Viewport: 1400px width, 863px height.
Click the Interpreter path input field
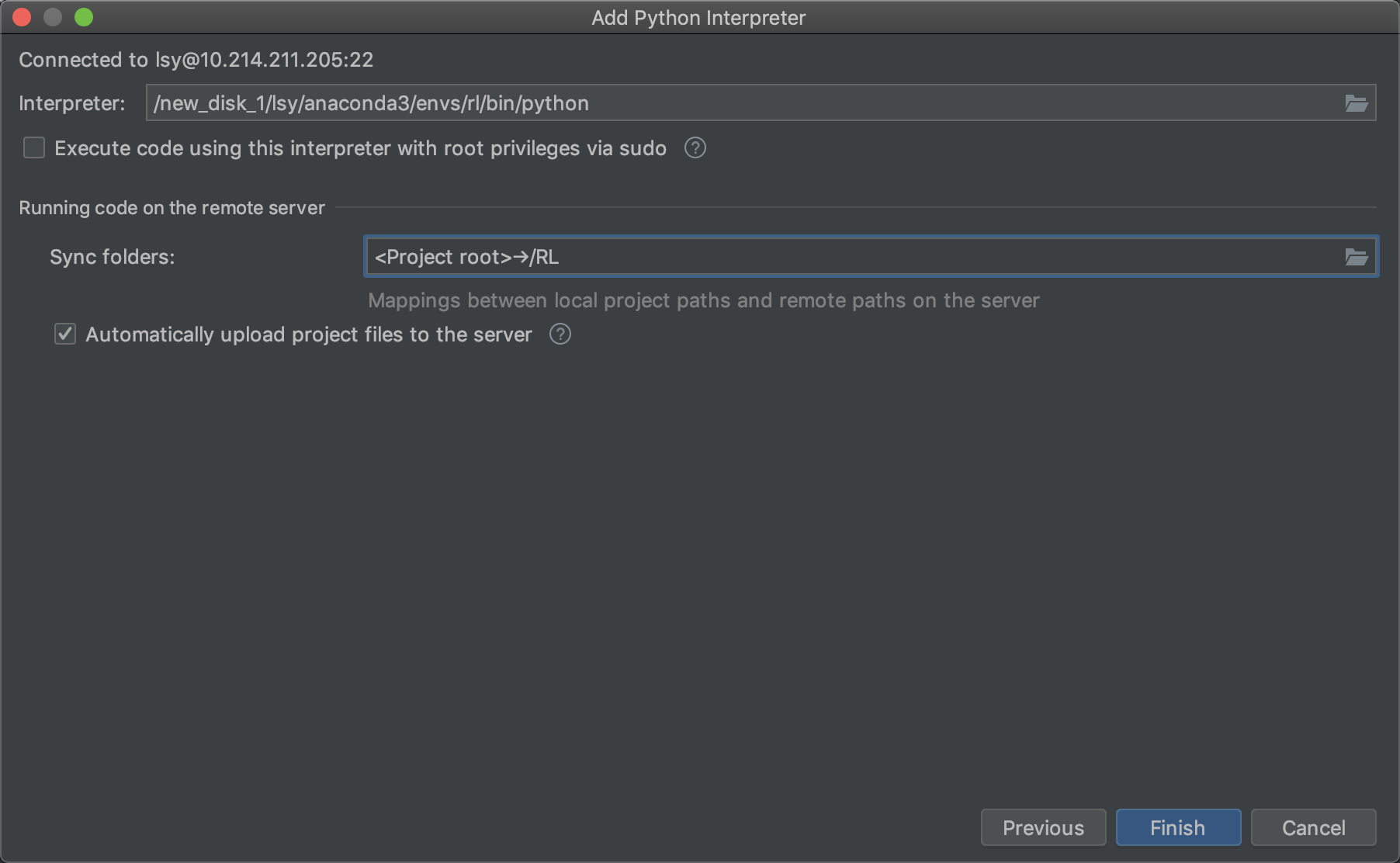coord(761,102)
